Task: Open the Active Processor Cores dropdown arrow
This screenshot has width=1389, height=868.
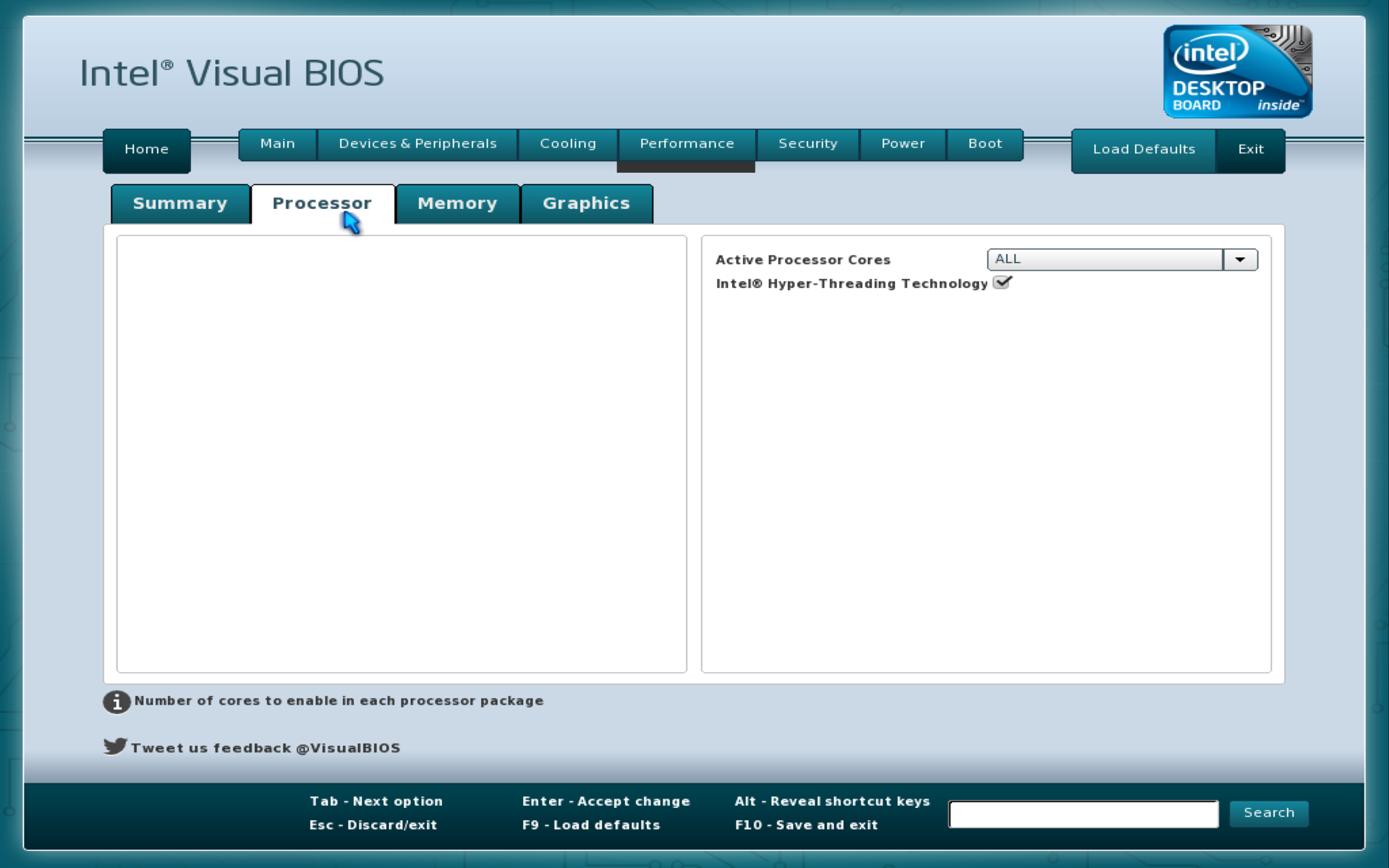Action: (1240, 260)
